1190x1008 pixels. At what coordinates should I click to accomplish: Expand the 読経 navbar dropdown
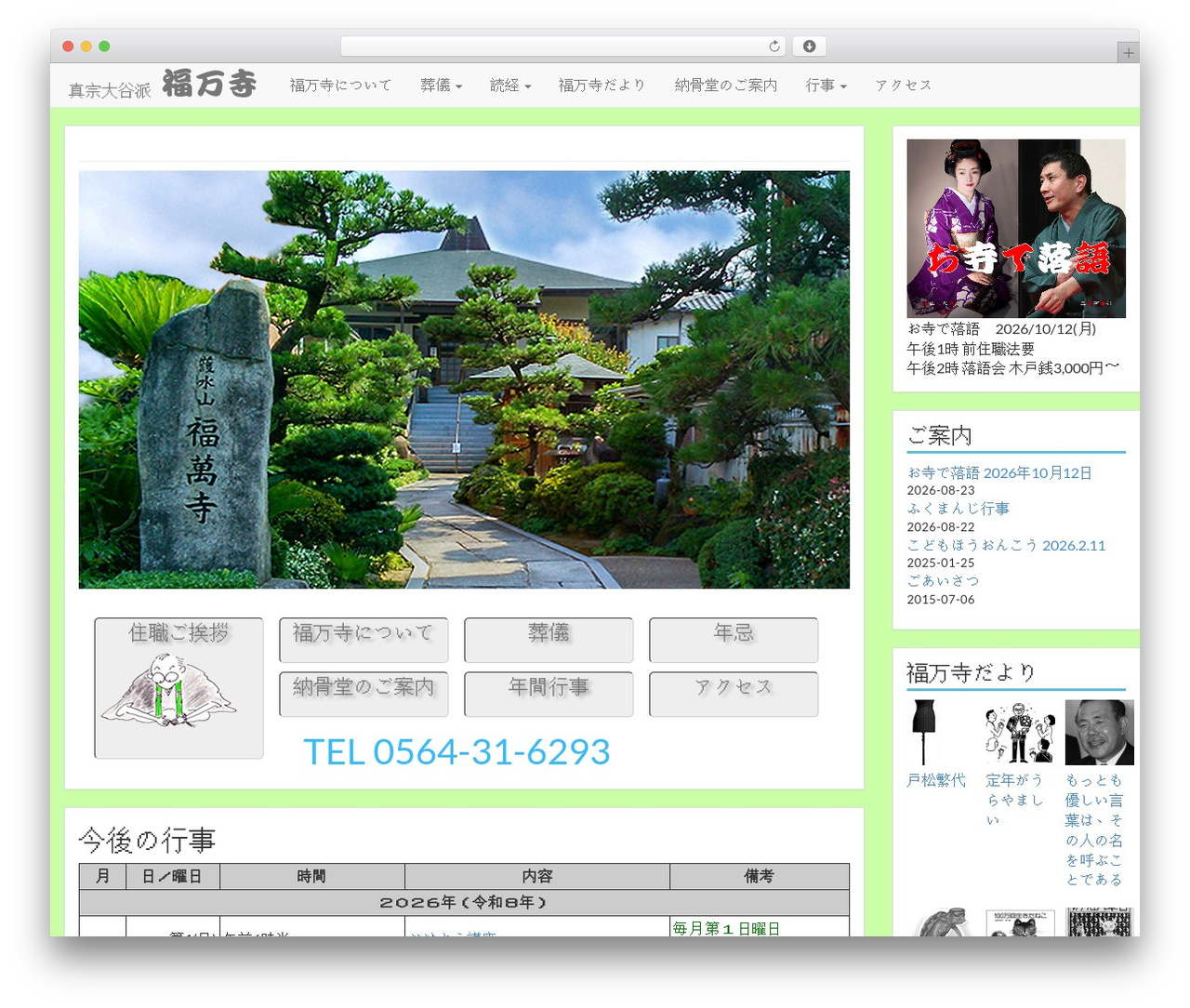point(510,86)
